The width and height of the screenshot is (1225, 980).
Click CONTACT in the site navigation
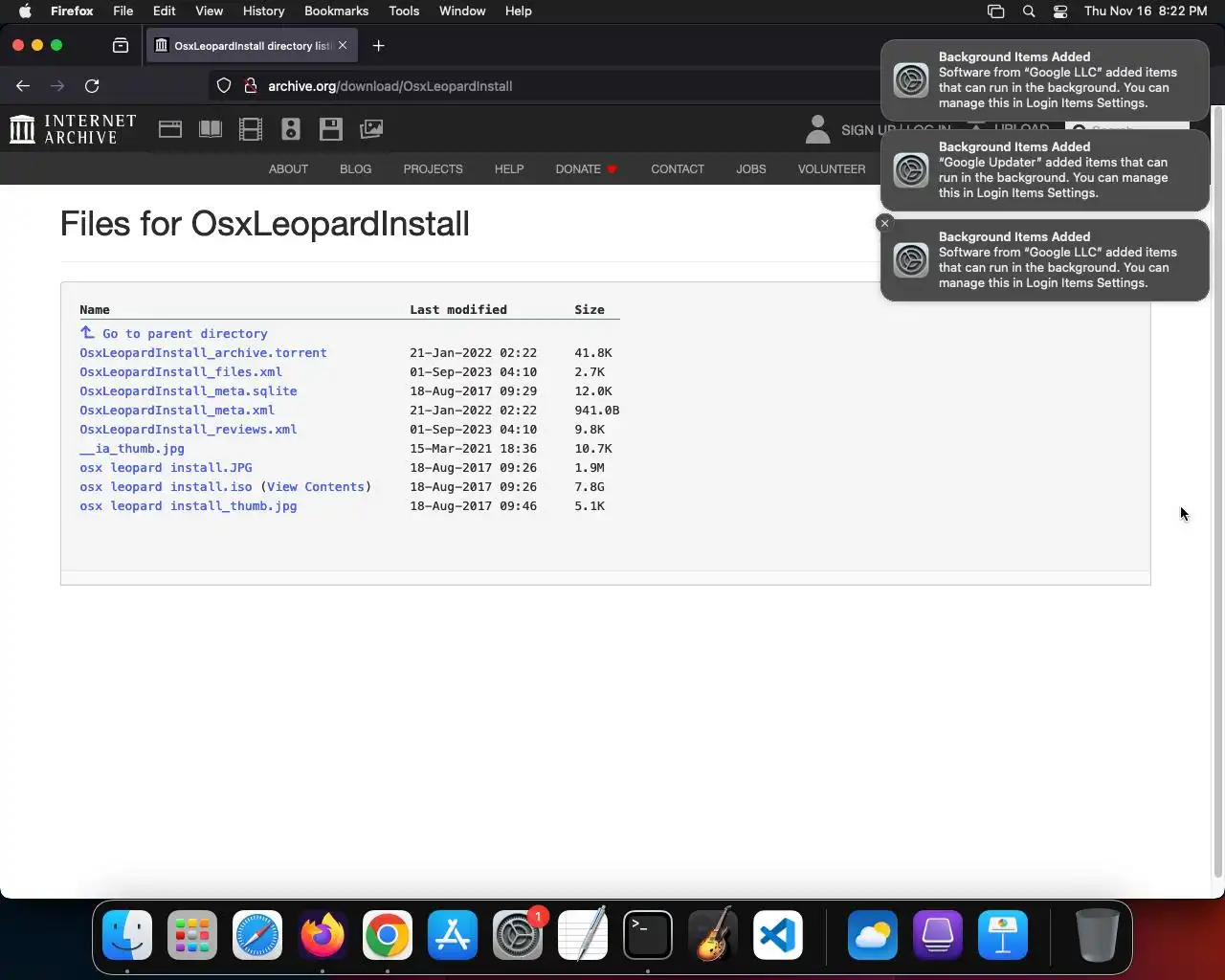[x=678, y=169]
